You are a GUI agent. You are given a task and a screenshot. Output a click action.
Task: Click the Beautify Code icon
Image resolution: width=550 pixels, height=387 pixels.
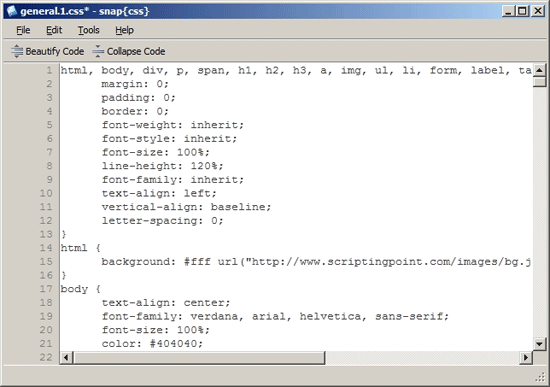(17, 51)
